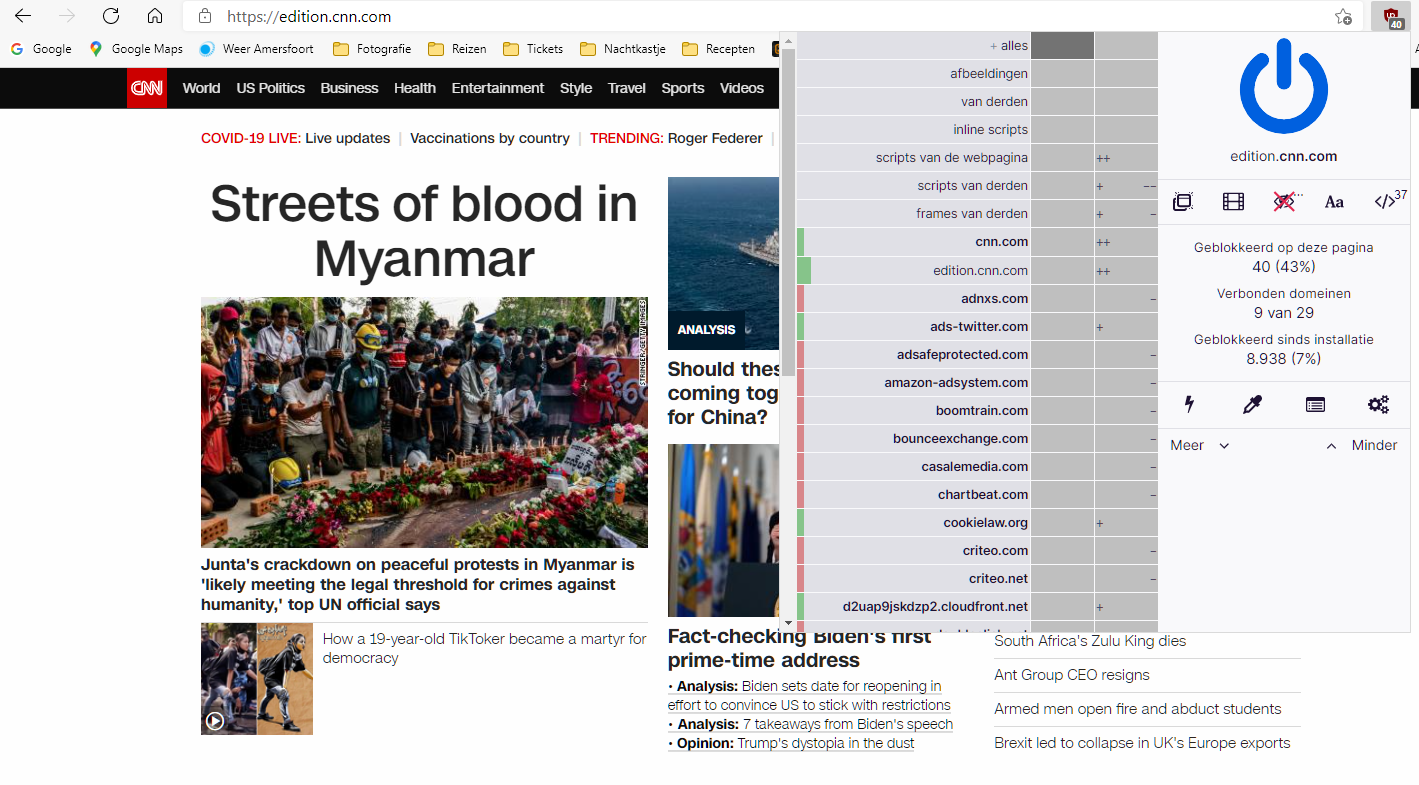Open the Google bookmark
This screenshot has height=785, width=1419.
click(x=41, y=48)
